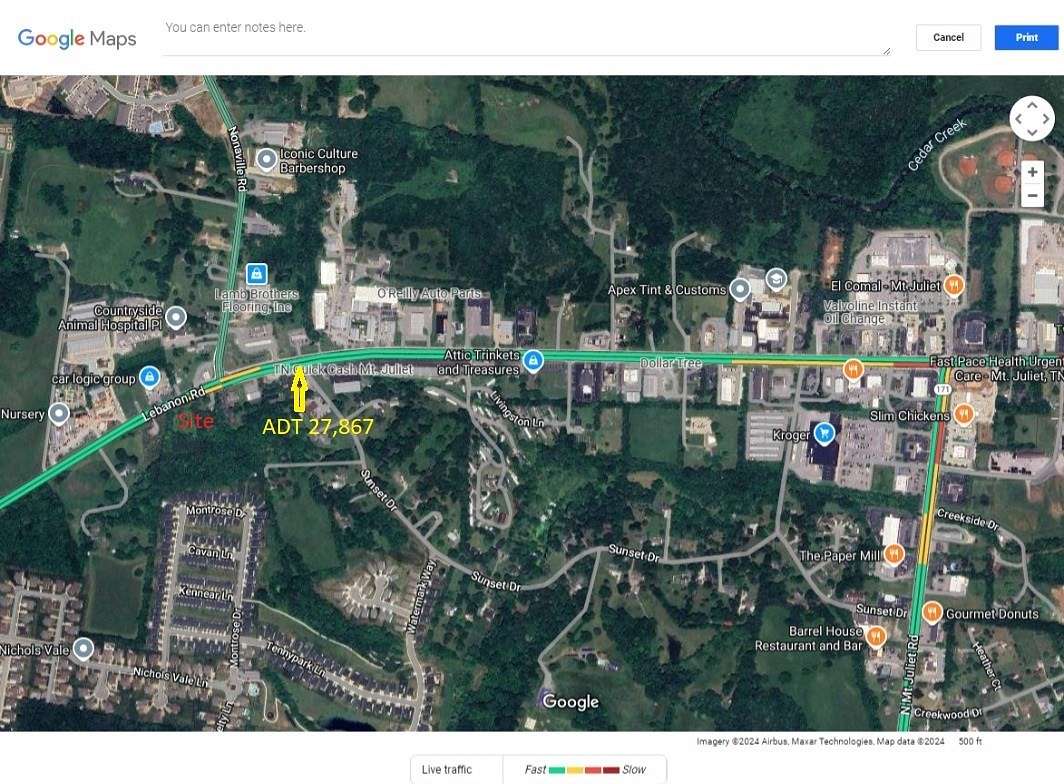Zoom out using the minus icon
Screen dimensions: 1064x784
(x=1032, y=194)
